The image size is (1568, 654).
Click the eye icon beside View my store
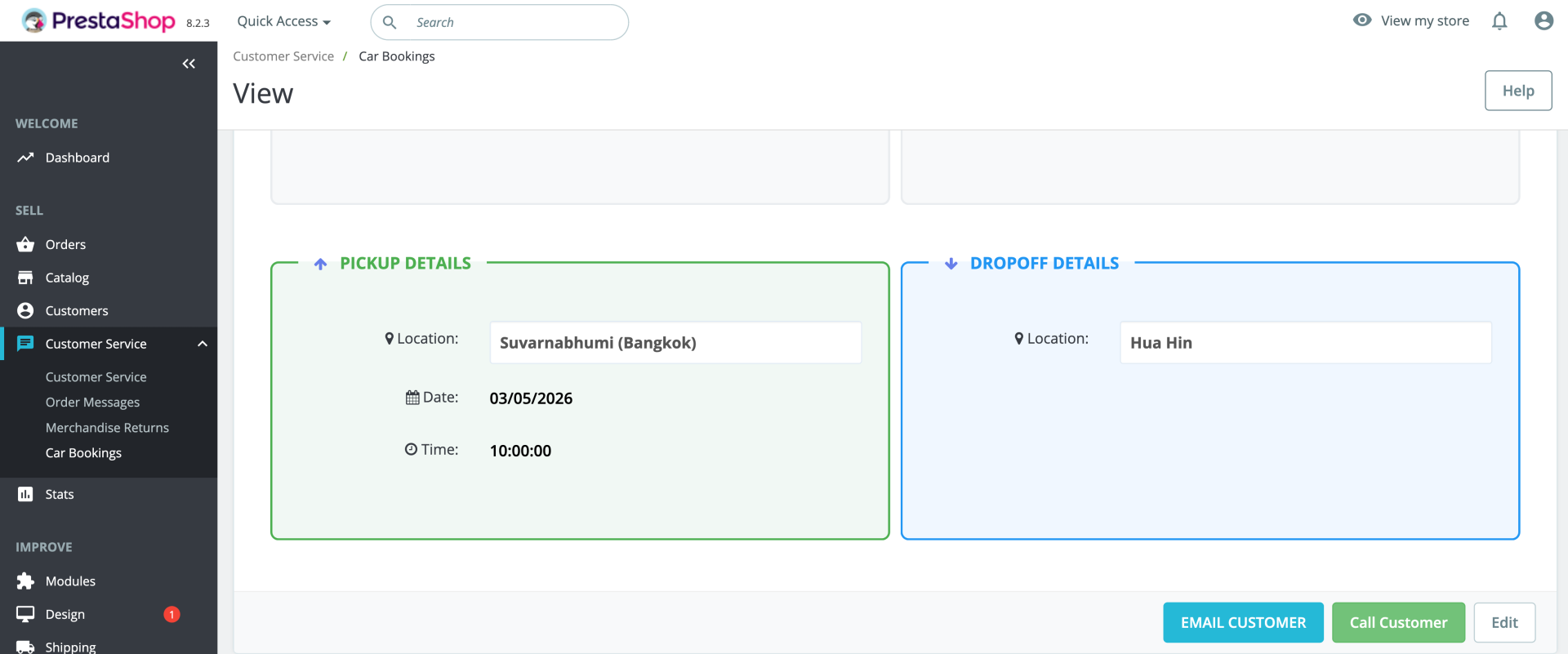tap(1362, 20)
